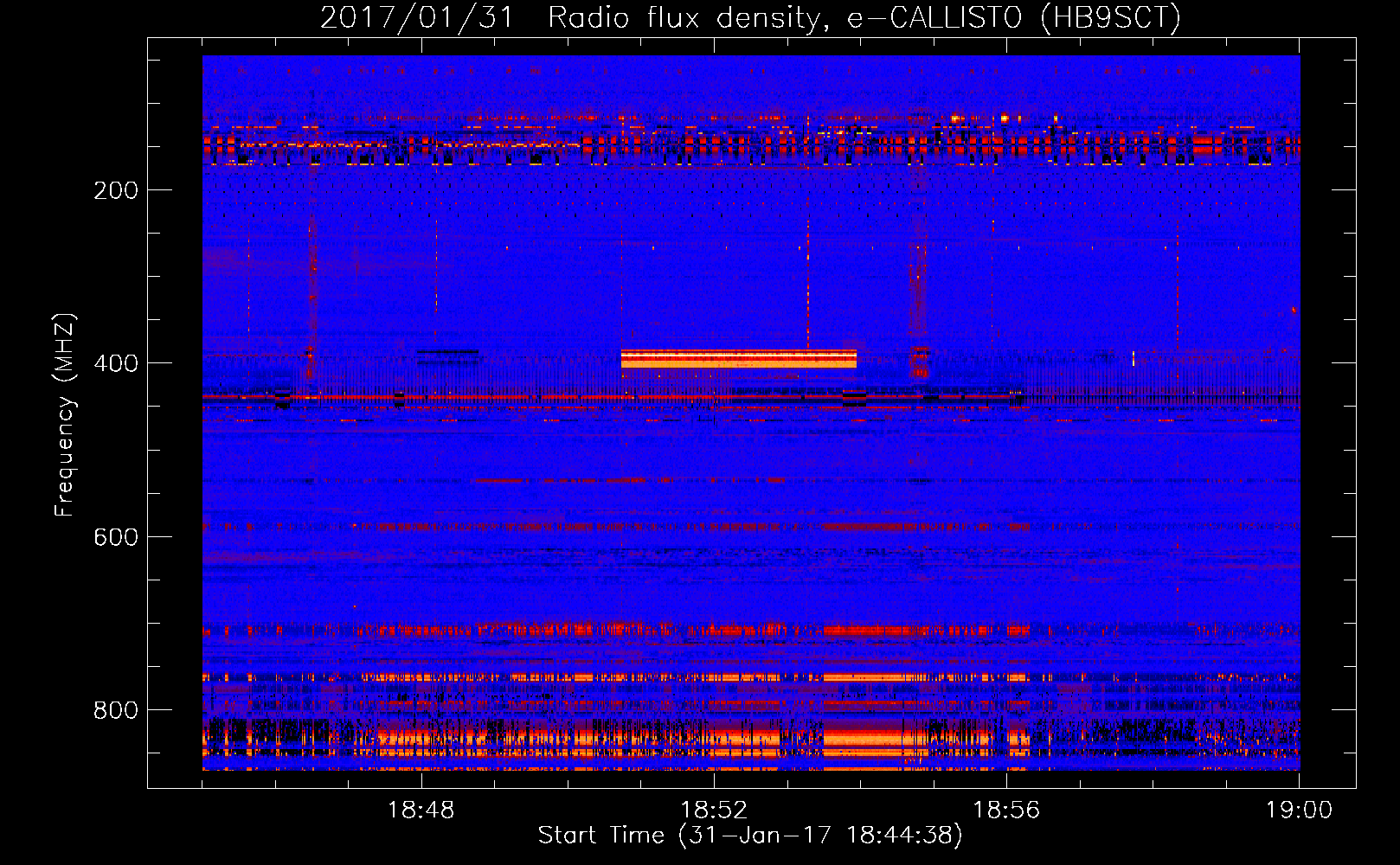Viewport: 1400px width, 865px height.
Task: Click the 18:48 time tick label
Action: point(421,811)
